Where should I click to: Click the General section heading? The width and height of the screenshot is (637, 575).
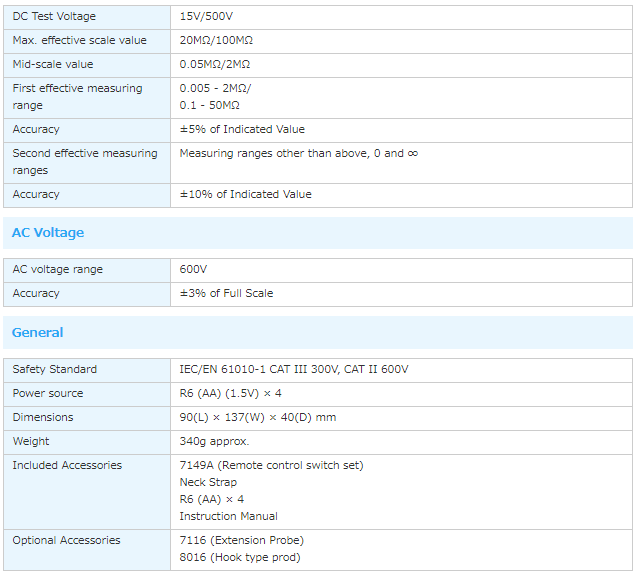coord(38,333)
